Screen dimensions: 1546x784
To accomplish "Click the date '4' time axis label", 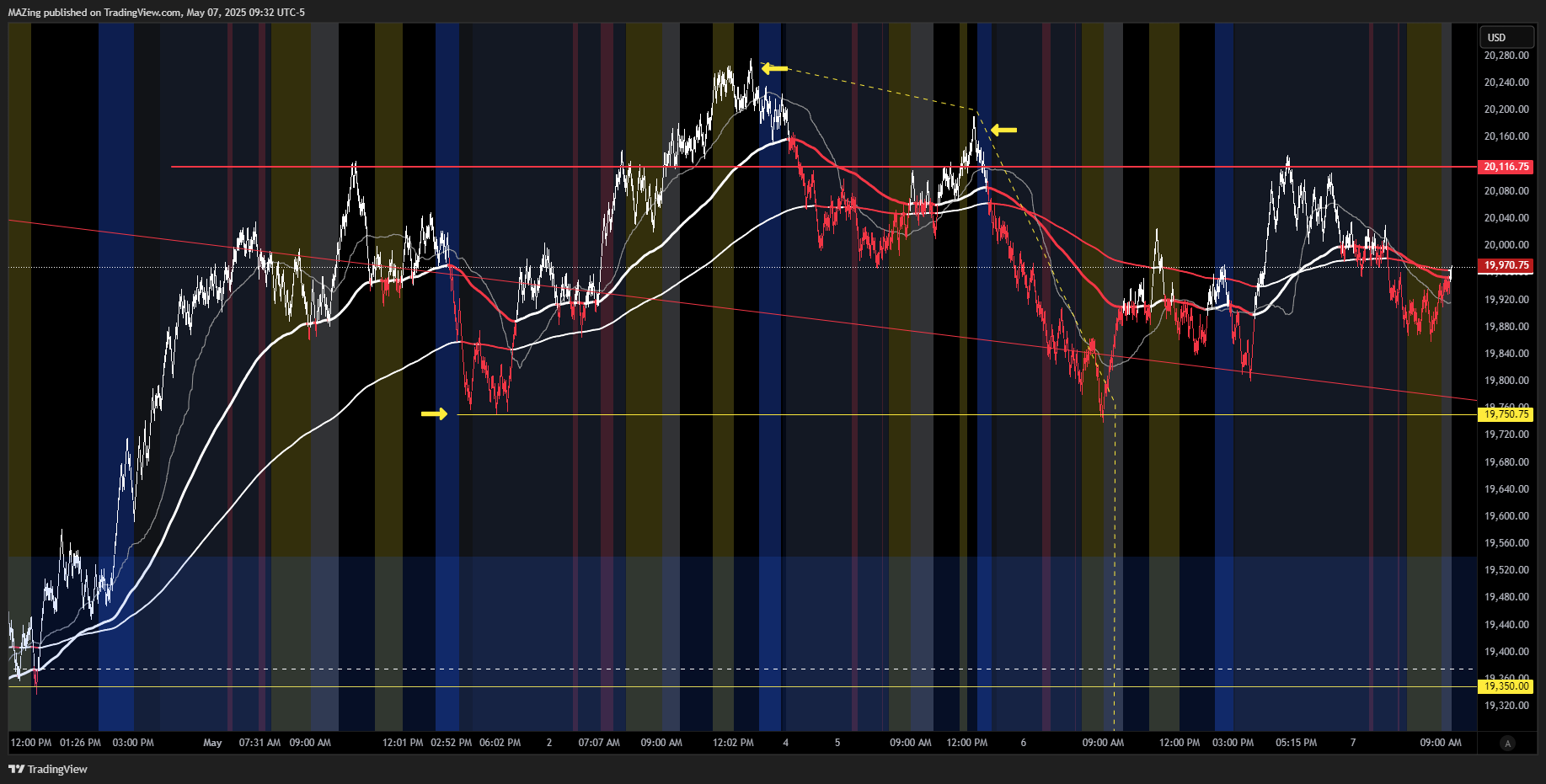I will [x=786, y=743].
